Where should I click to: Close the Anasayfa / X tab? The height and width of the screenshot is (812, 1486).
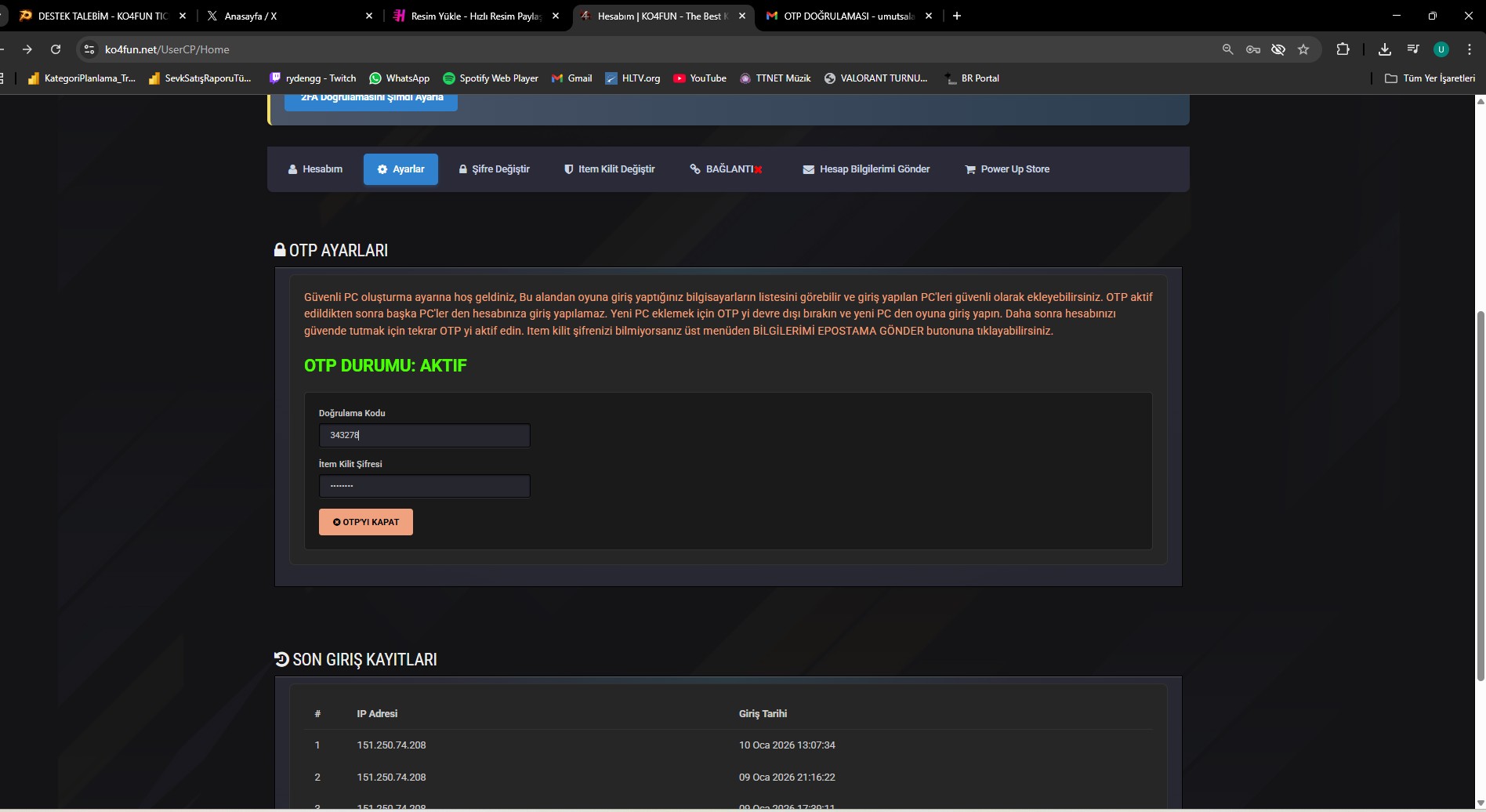point(369,16)
